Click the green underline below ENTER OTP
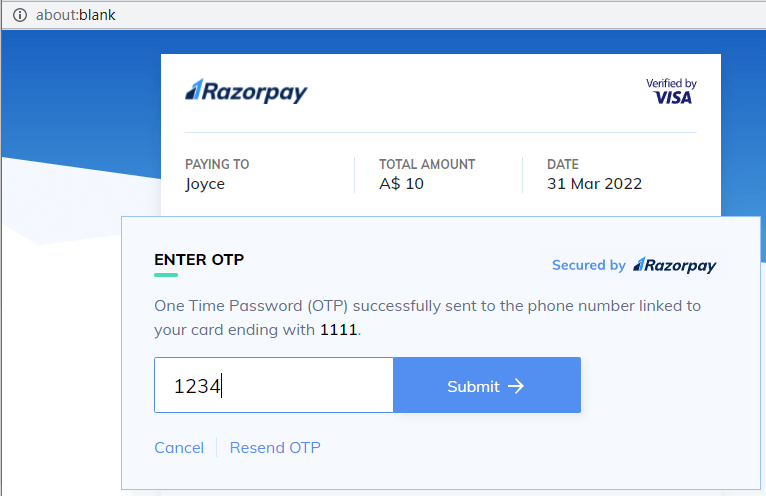Image resolution: width=766 pixels, height=496 pixels. point(166,275)
